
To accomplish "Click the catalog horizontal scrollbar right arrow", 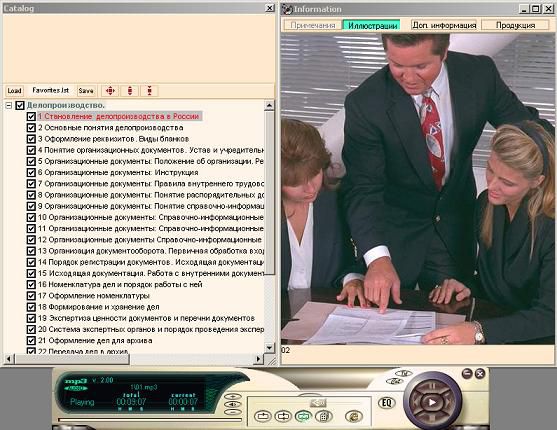I will coord(259,359).
